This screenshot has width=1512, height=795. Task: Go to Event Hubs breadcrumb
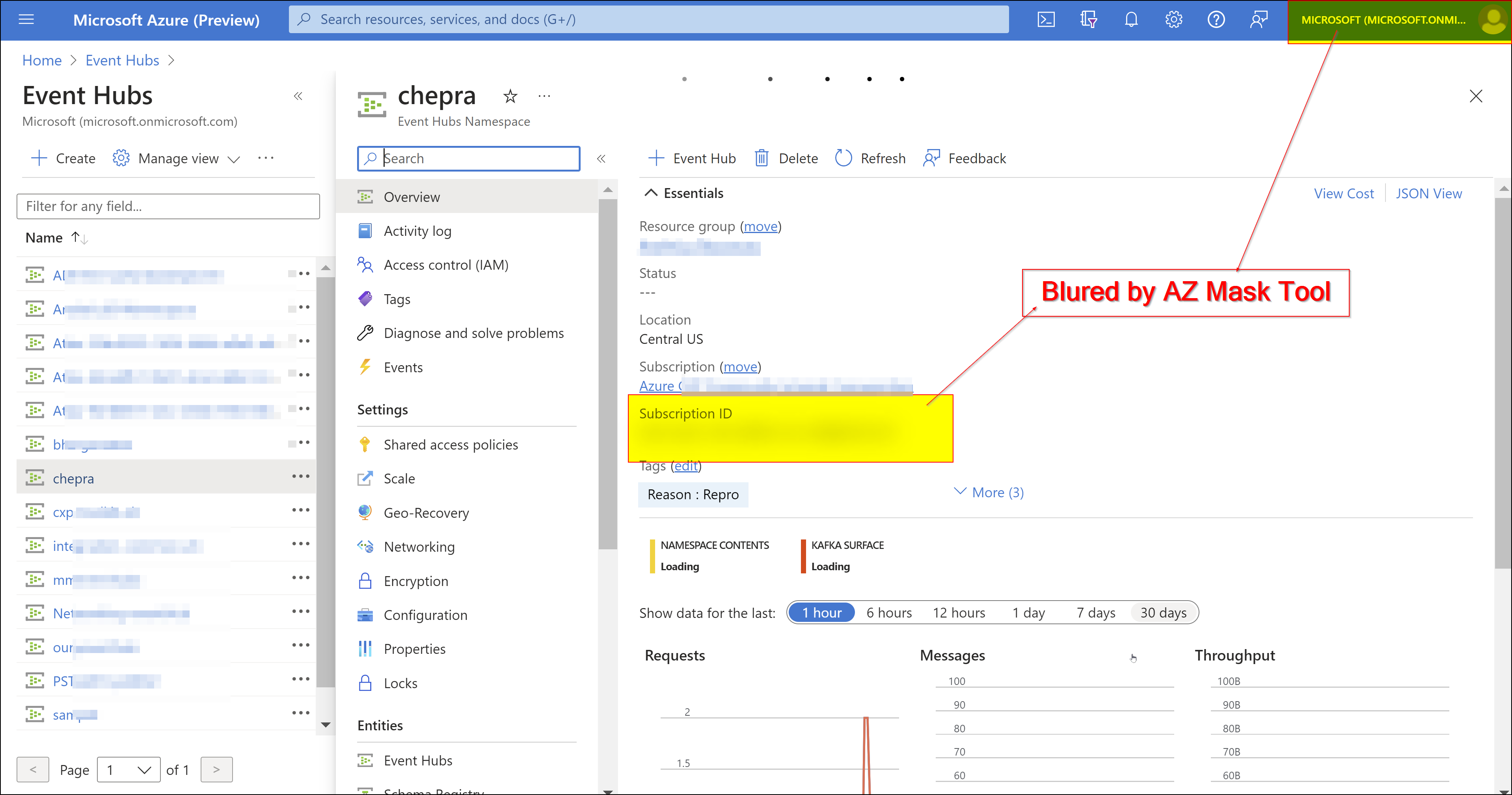pyautogui.click(x=122, y=60)
